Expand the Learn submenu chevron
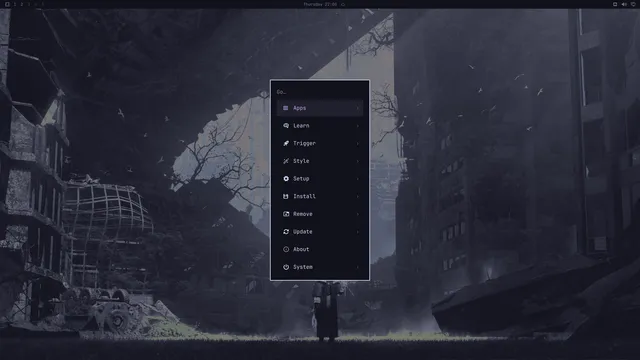This screenshot has height=360, width=640. 358,126
